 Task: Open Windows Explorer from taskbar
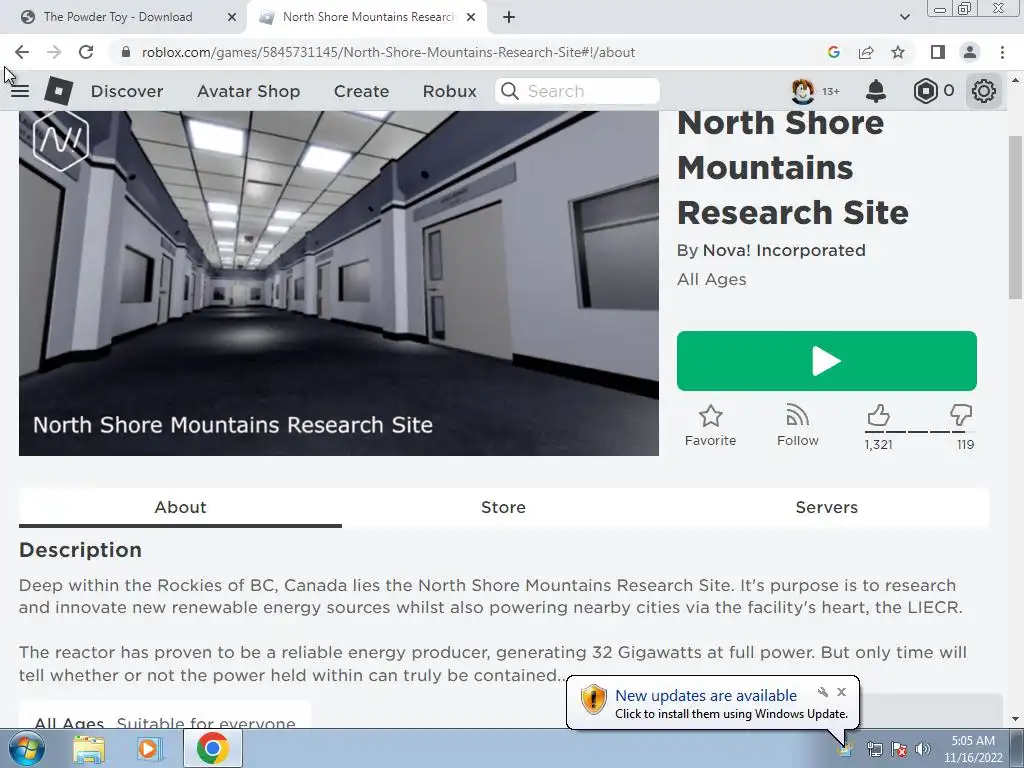[x=89, y=749]
